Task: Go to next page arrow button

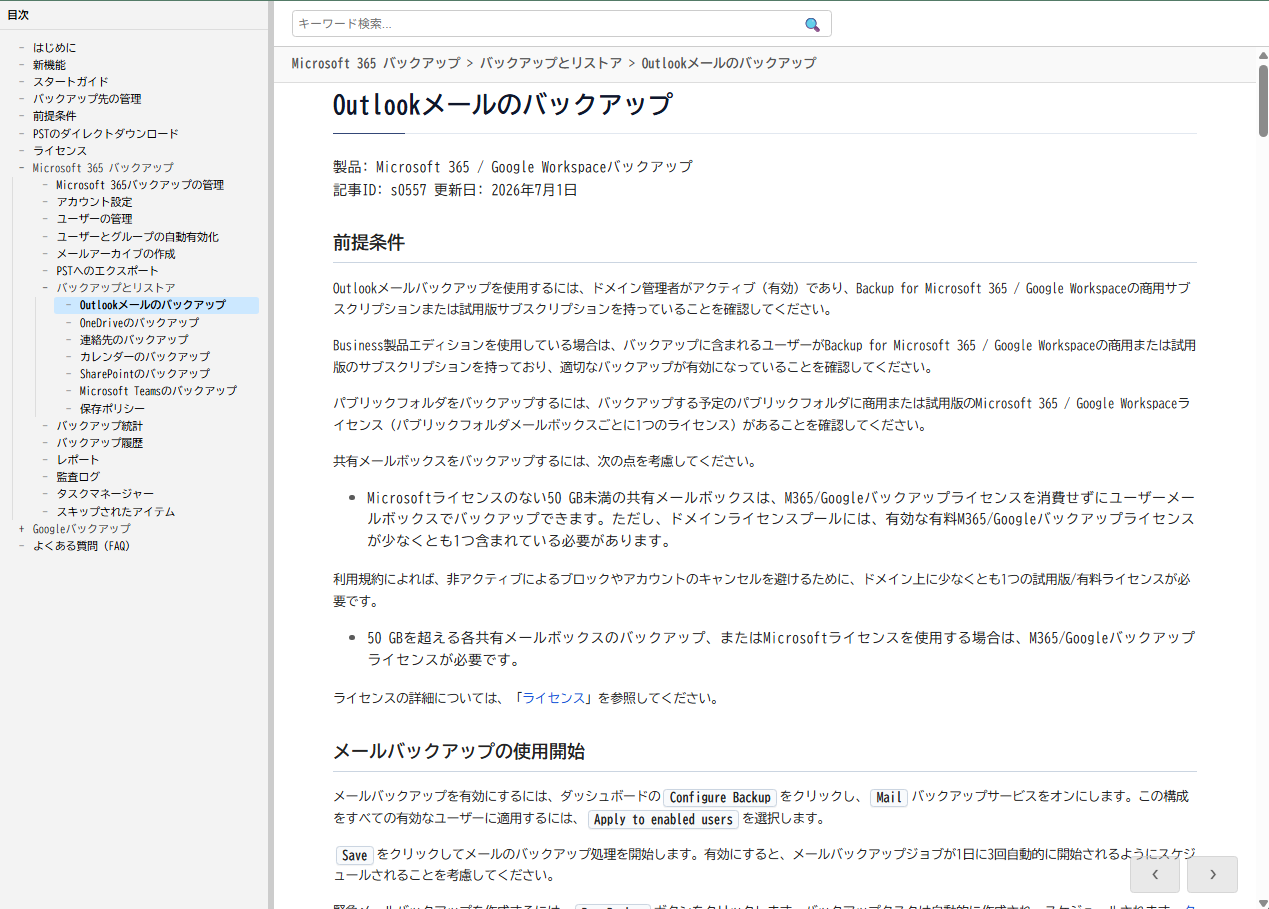Action: [x=1212, y=874]
